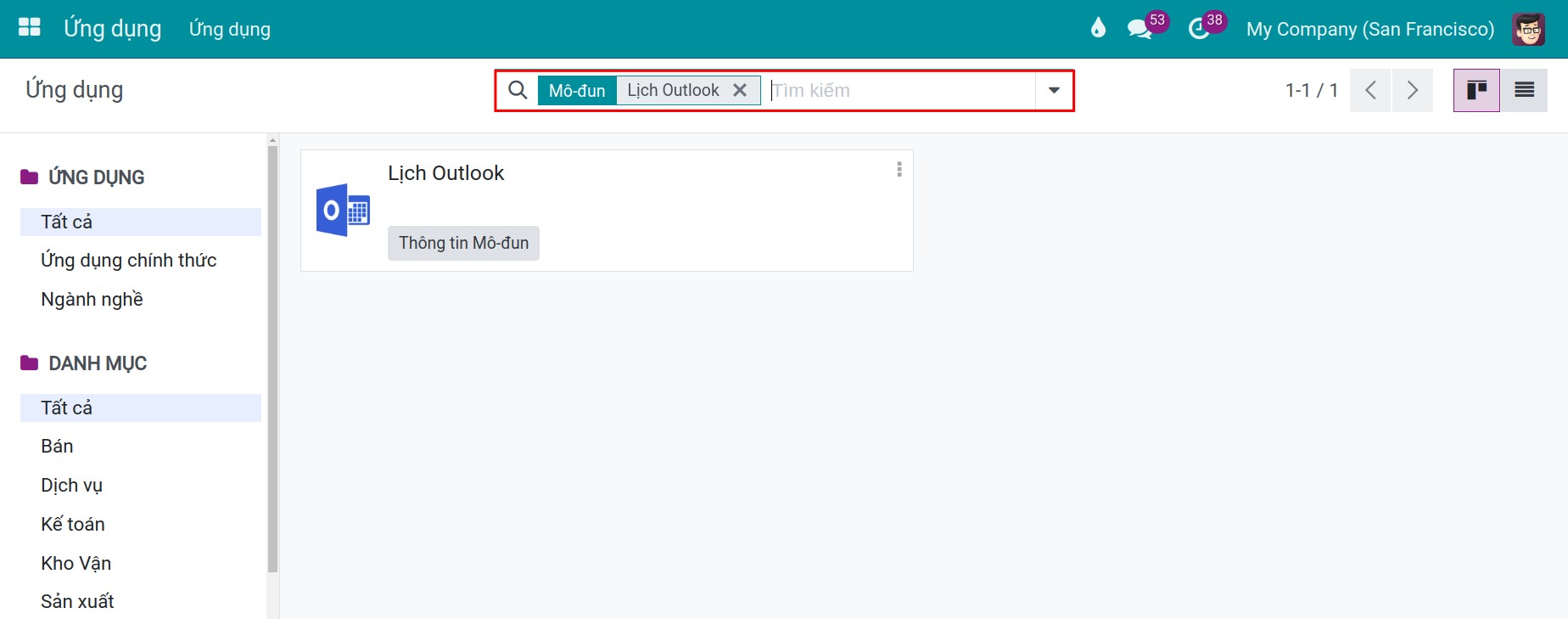Go to previous page of results

(1370, 90)
